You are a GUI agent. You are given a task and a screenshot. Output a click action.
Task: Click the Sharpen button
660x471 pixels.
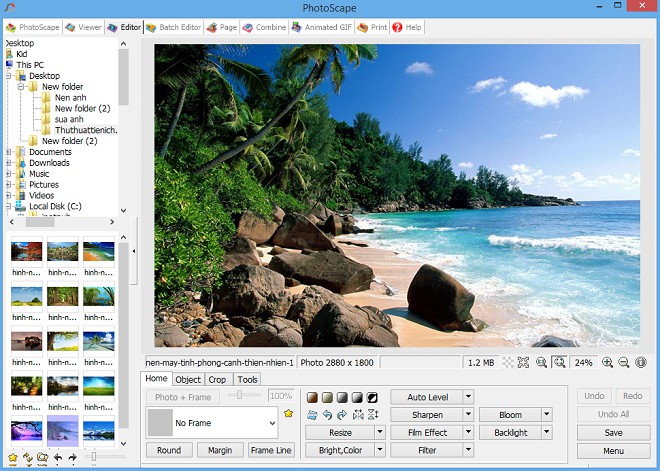(x=426, y=415)
